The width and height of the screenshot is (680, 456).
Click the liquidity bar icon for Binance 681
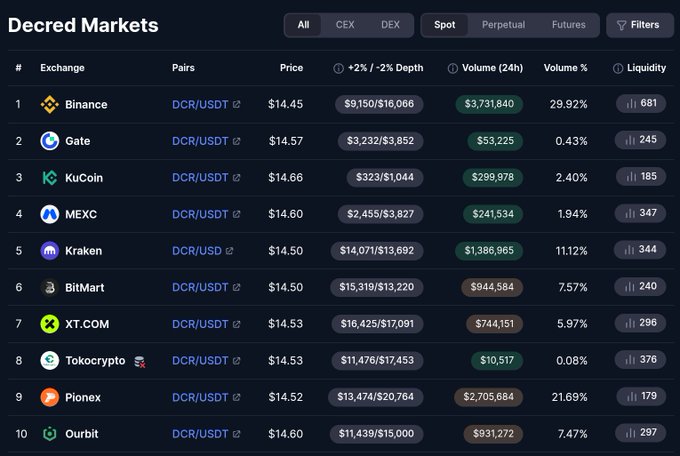coord(631,104)
